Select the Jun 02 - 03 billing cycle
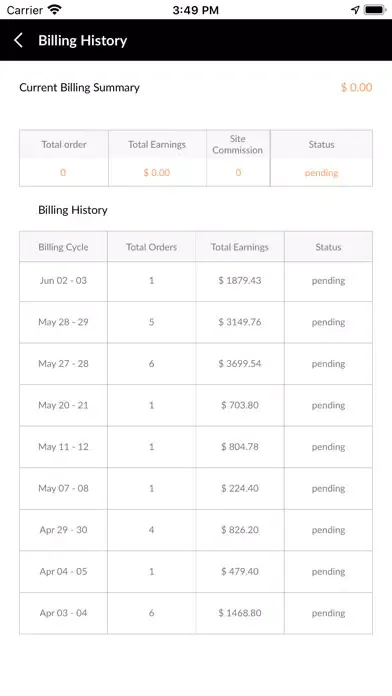 [x=63, y=281]
